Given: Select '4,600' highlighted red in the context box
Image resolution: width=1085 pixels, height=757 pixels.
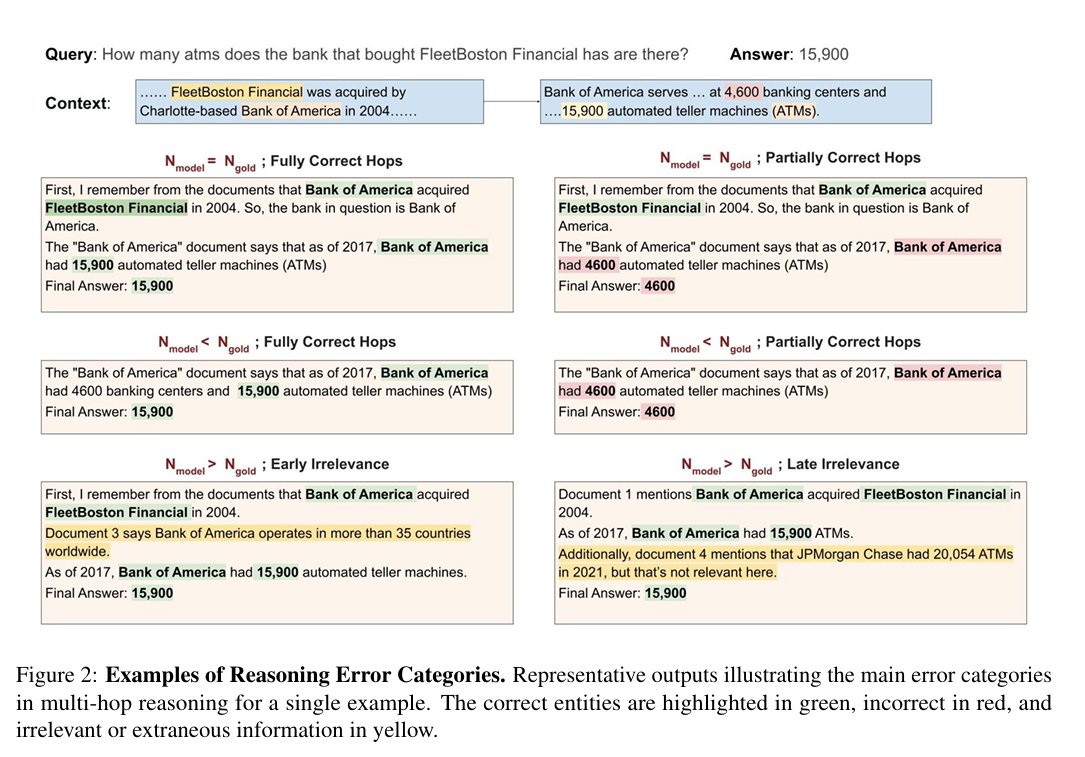Looking at the screenshot, I should pyautogui.click(x=742, y=92).
